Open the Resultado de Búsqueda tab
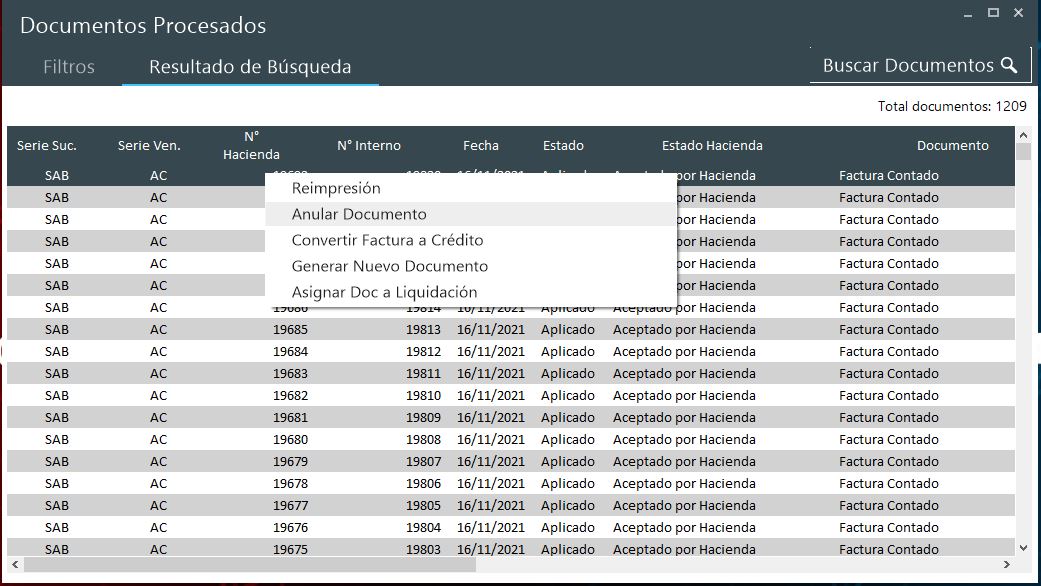 250,67
